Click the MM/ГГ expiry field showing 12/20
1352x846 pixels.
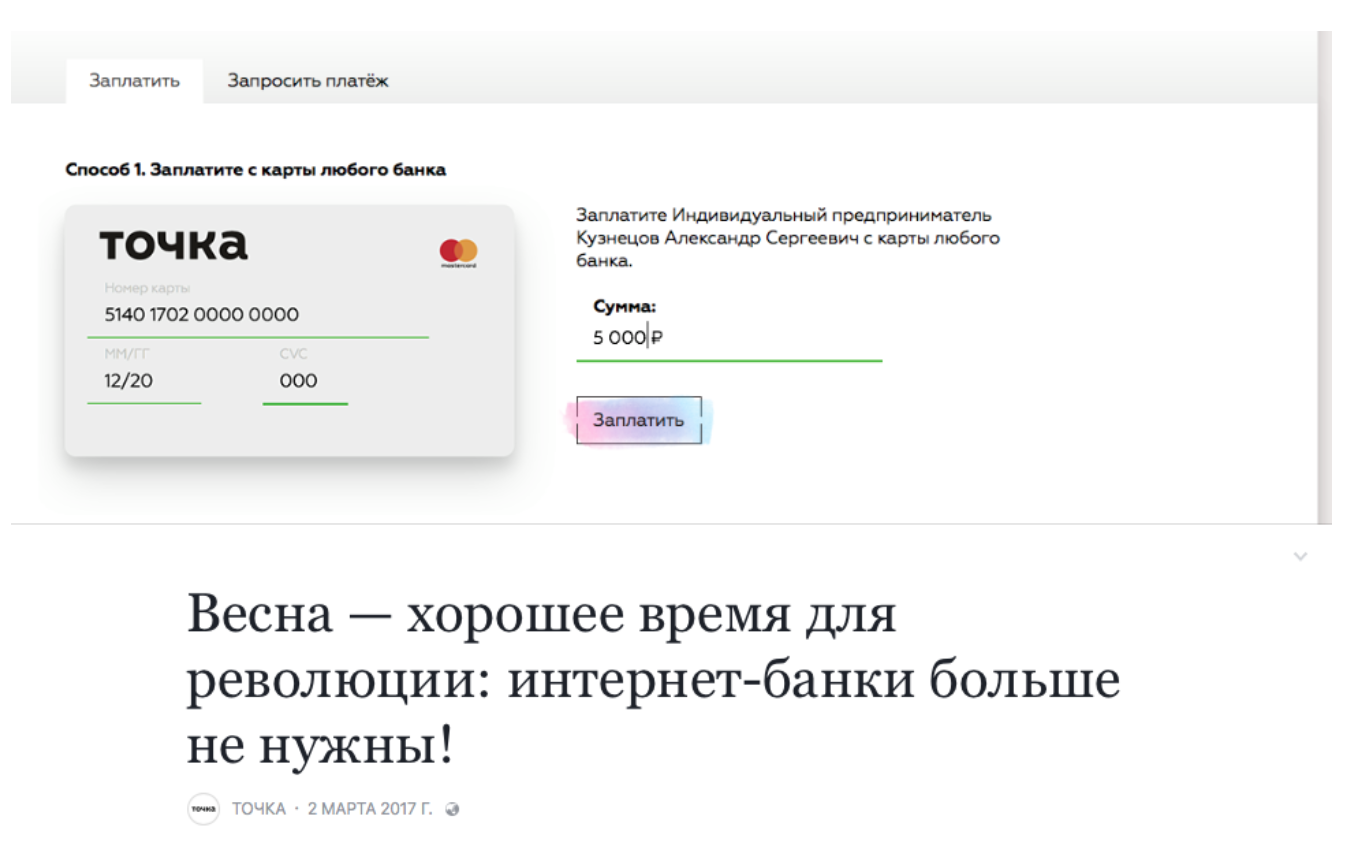[x=129, y=381]
